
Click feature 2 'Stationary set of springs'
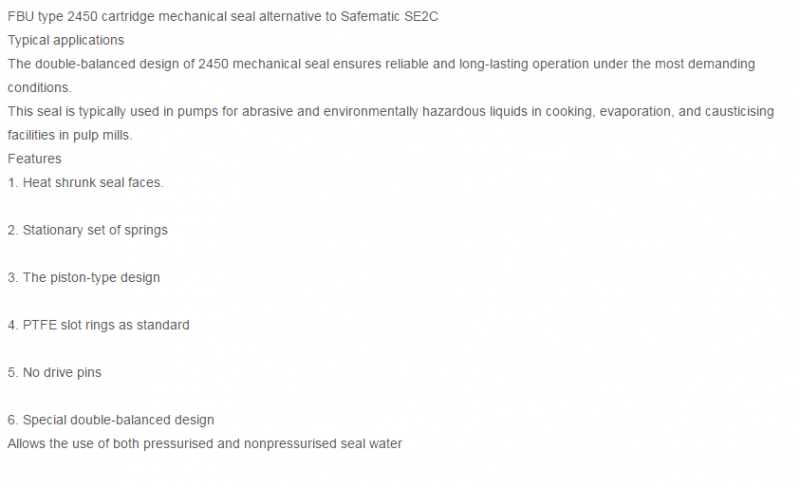(x=87, y=230)
